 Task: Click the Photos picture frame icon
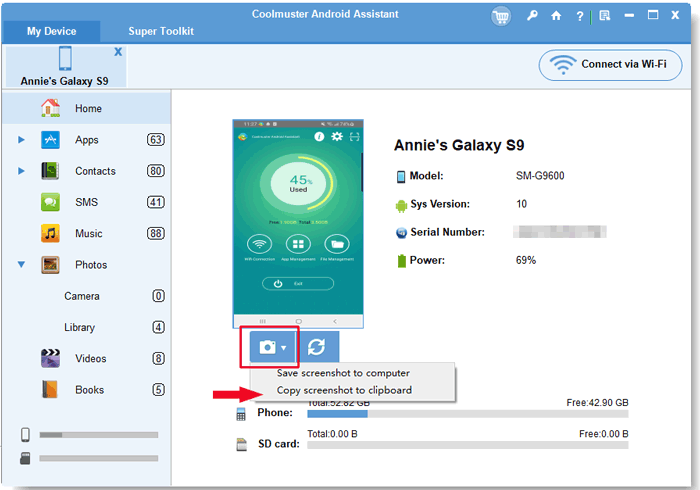50,265
